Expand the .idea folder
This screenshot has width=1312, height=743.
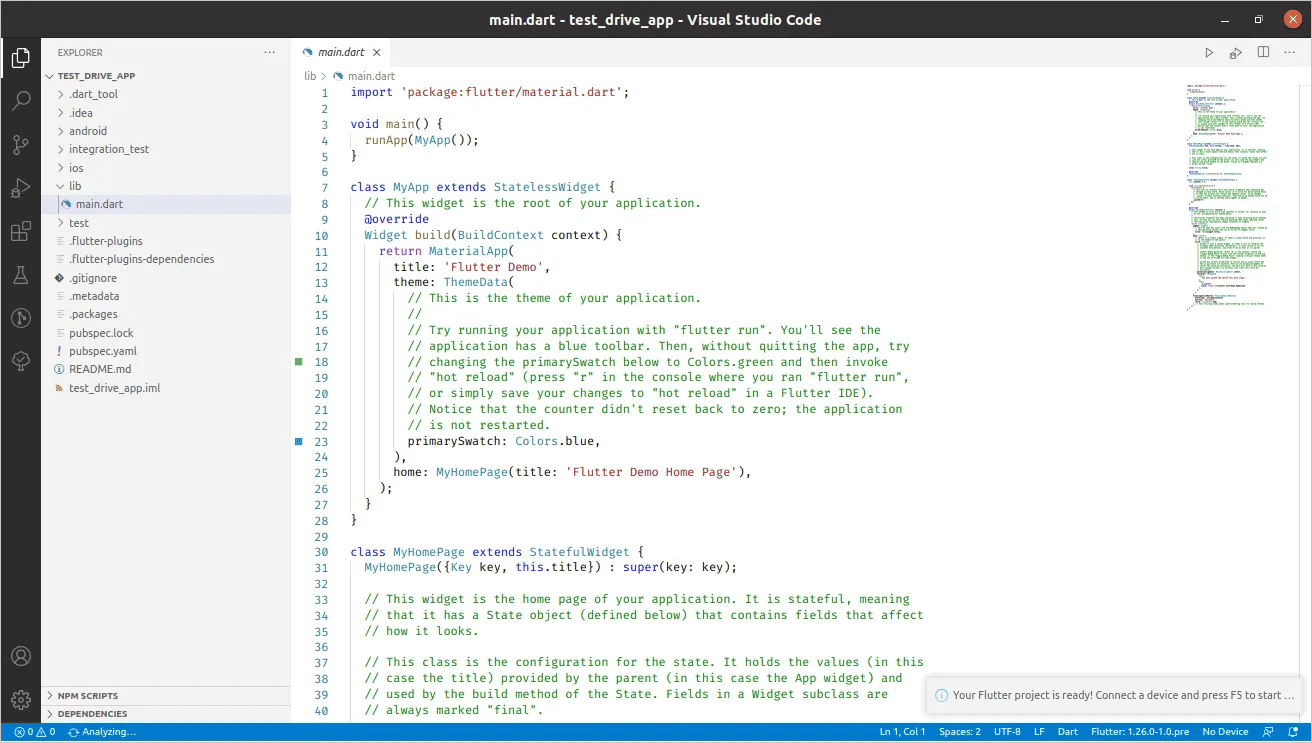click(62, 113)
